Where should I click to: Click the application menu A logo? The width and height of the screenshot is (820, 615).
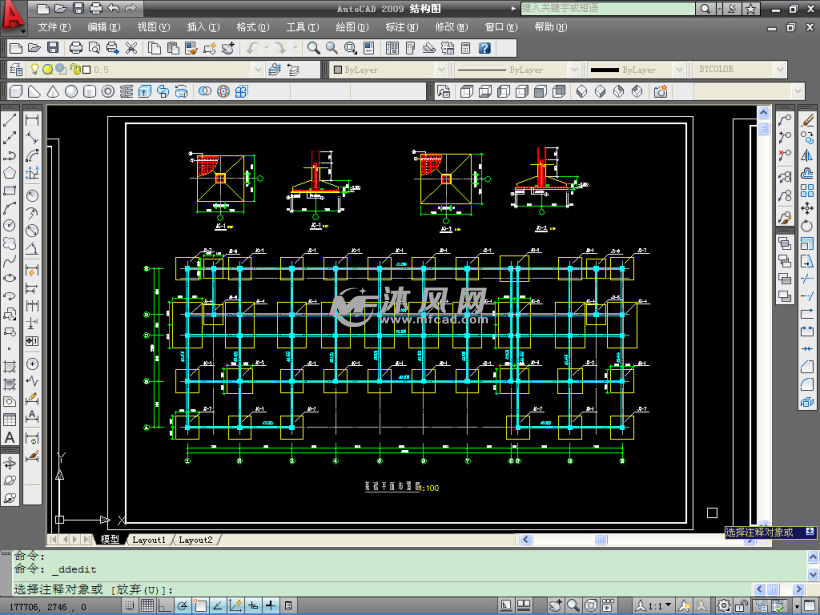pos(13,13)
